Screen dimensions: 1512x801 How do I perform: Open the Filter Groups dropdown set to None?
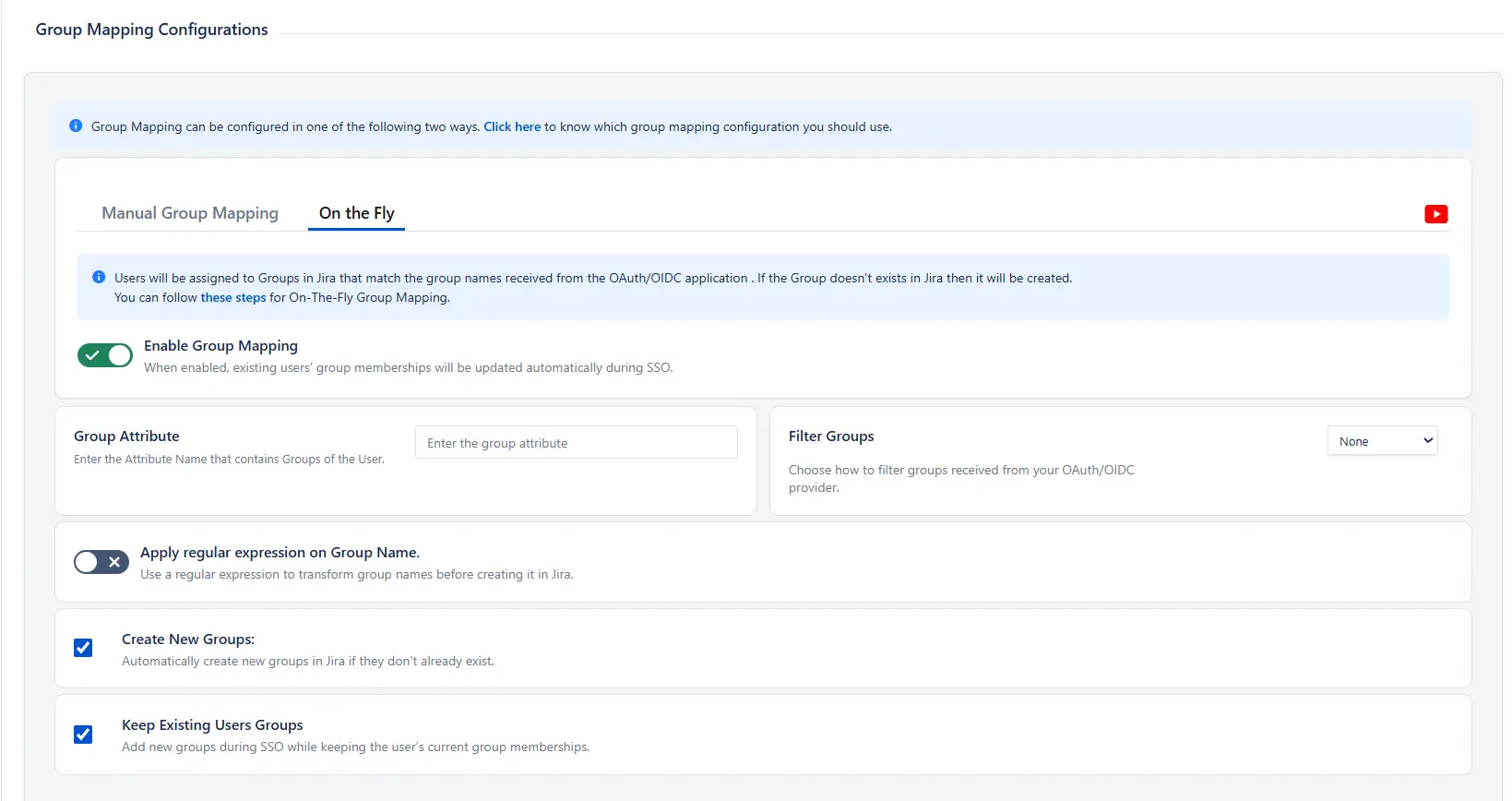coord(1382,441)
